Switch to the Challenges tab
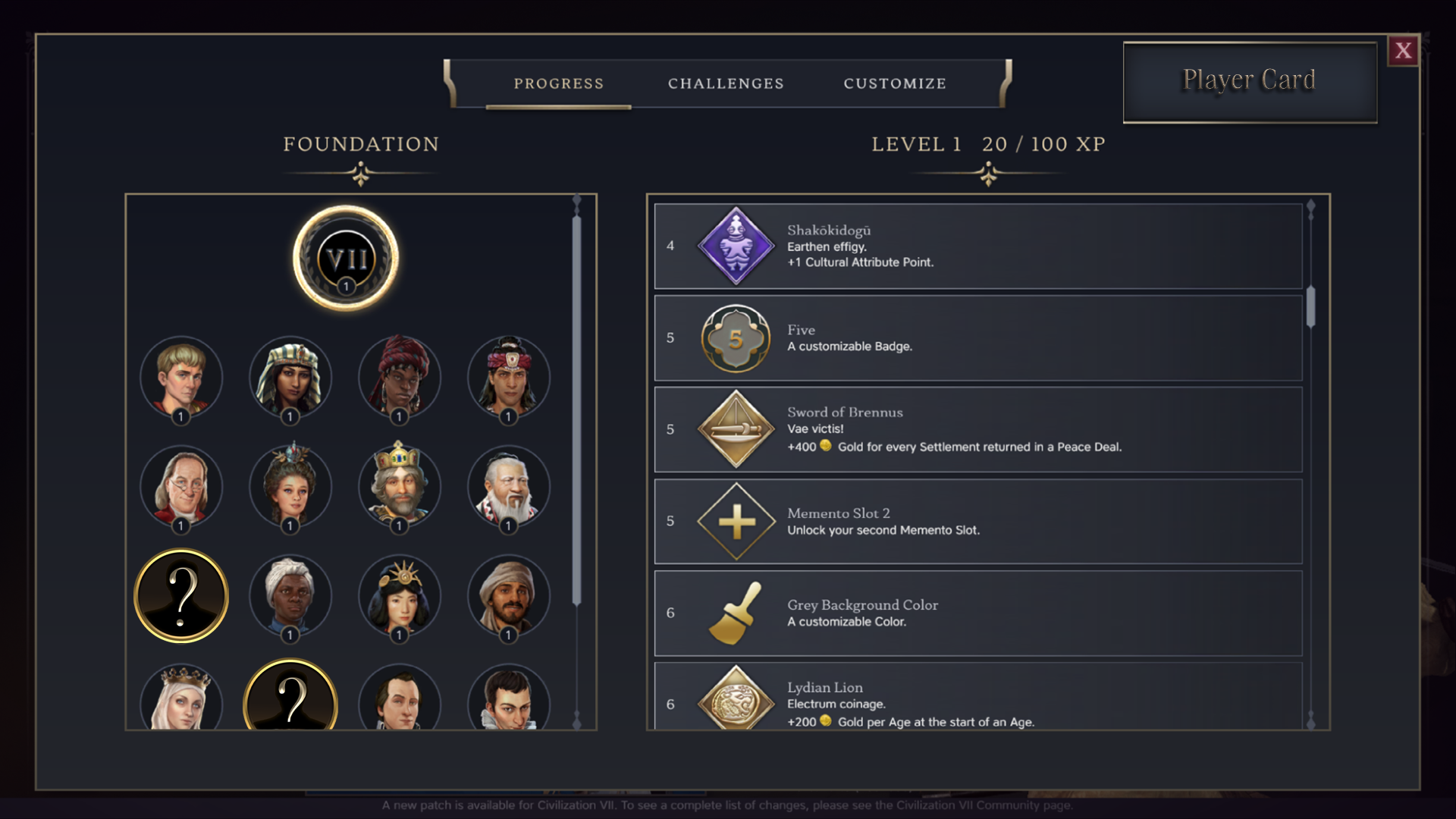 click(x=726, y=83)
